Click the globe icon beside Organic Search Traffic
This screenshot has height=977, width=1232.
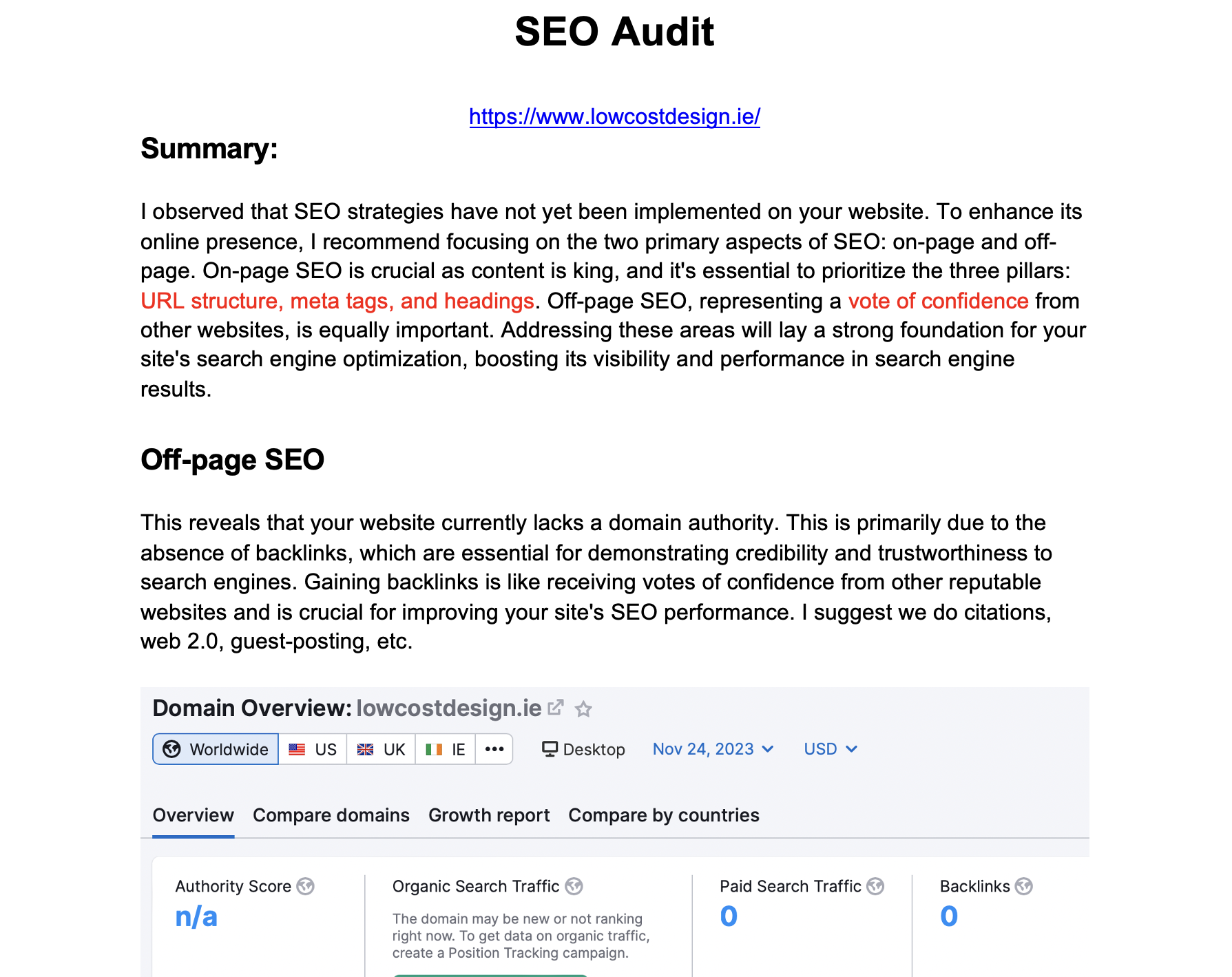point(574,886)
